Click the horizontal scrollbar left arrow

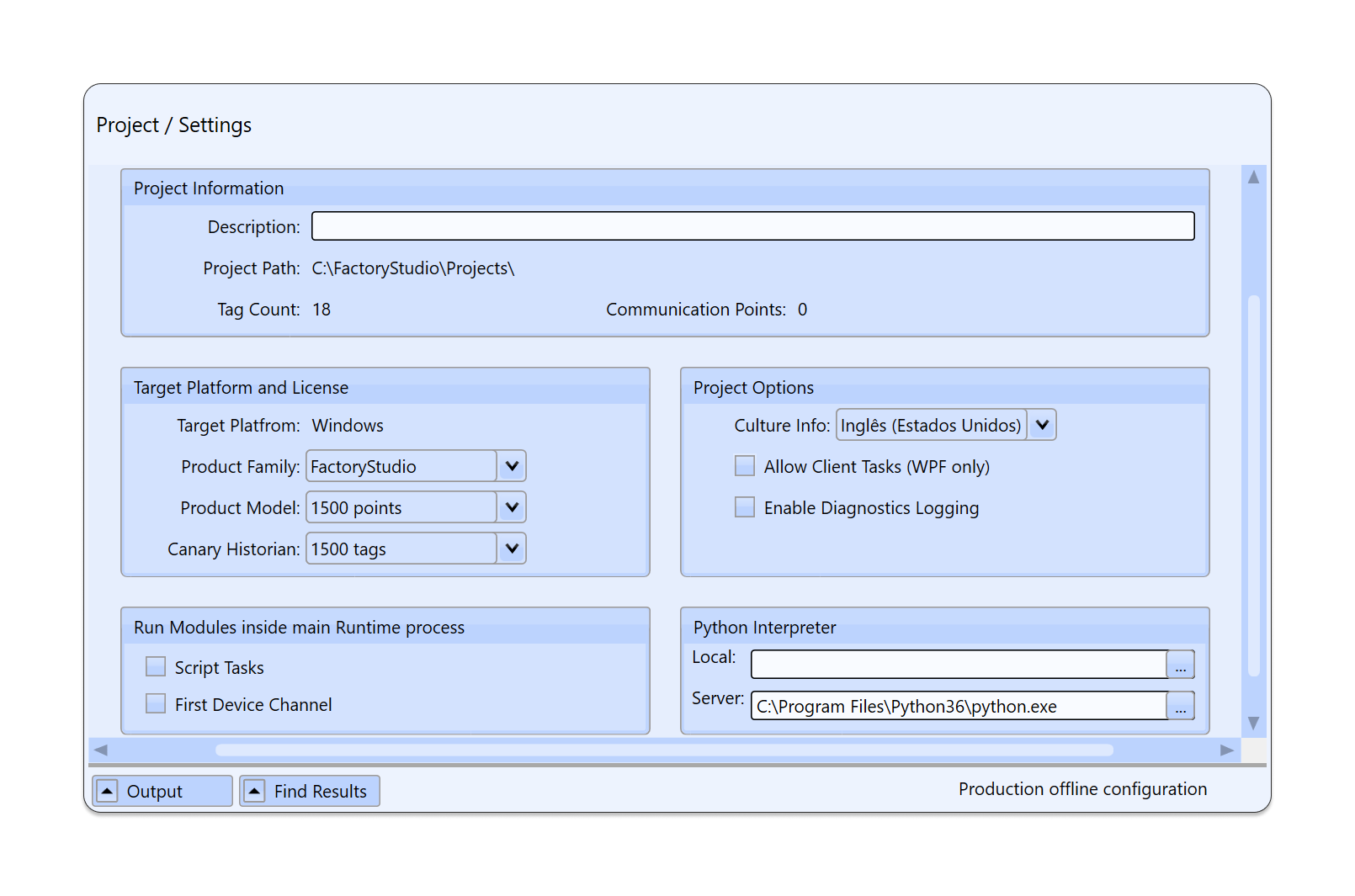click(101, 750)
